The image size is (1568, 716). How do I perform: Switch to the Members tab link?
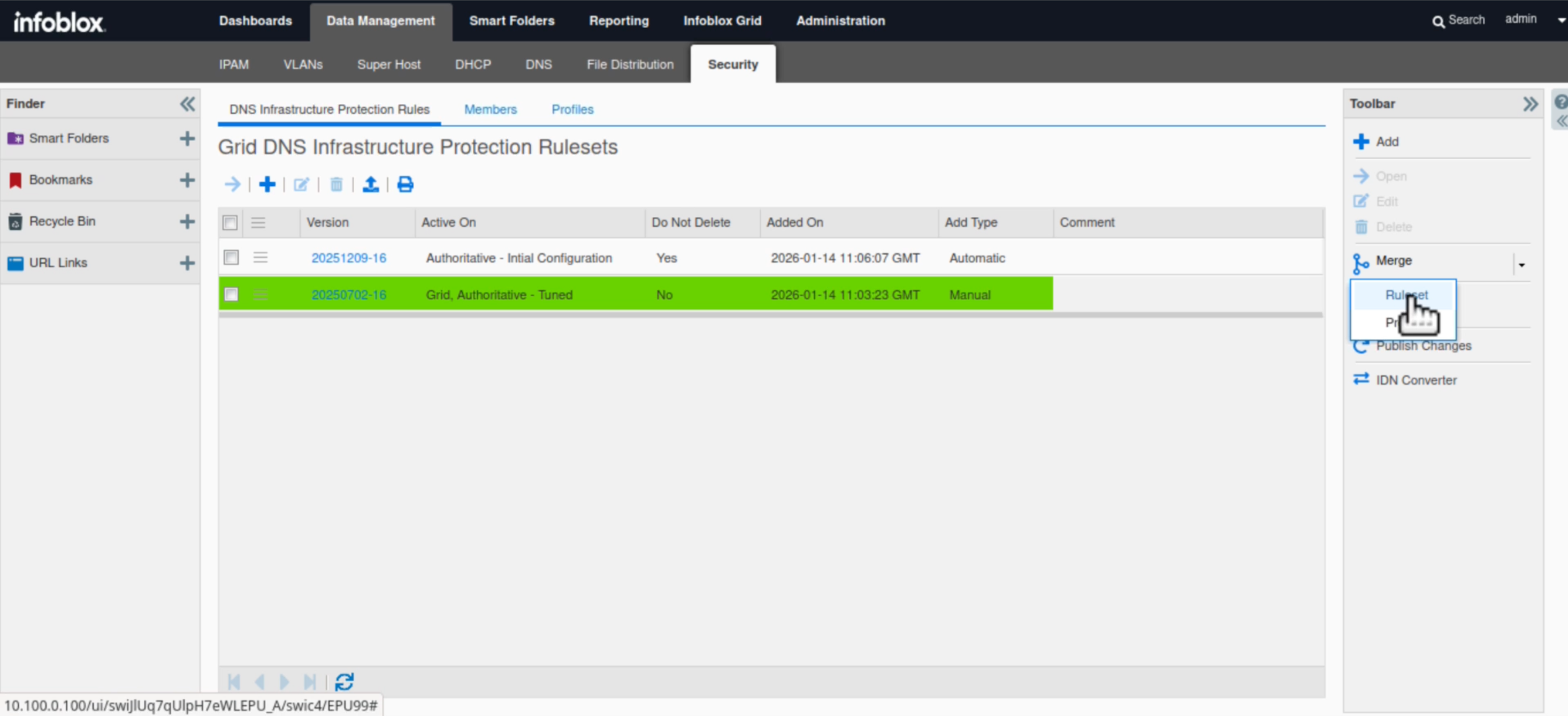coord(491,109)
